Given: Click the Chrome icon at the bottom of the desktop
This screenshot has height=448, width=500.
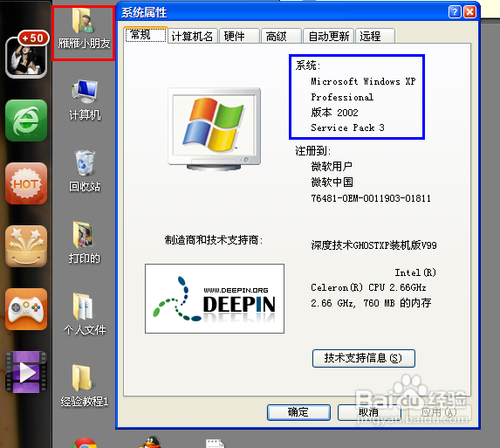Looking at the screenshot, I should [x=85, y=443].
